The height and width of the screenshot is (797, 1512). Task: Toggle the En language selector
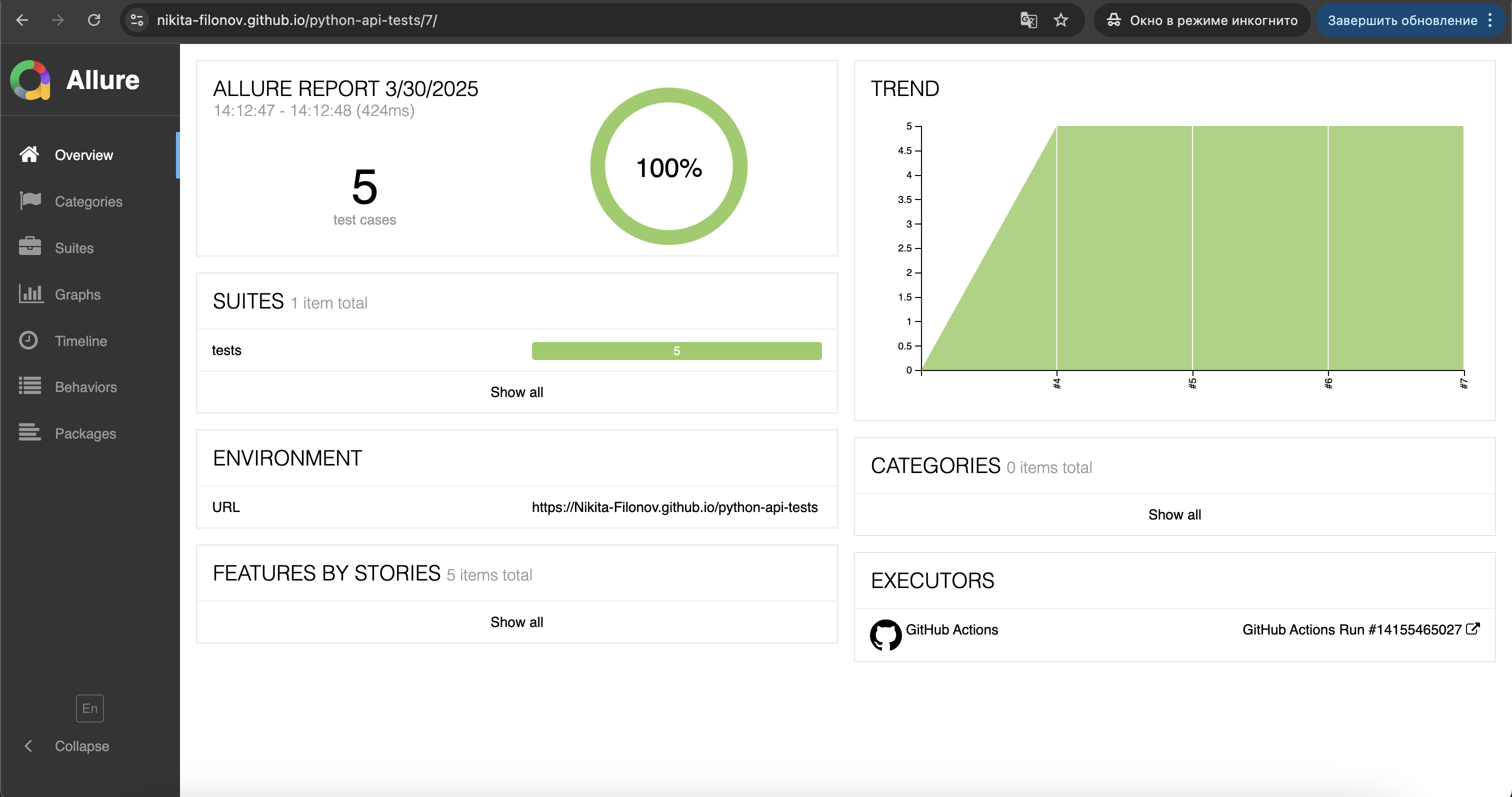[x=90, y=708]
